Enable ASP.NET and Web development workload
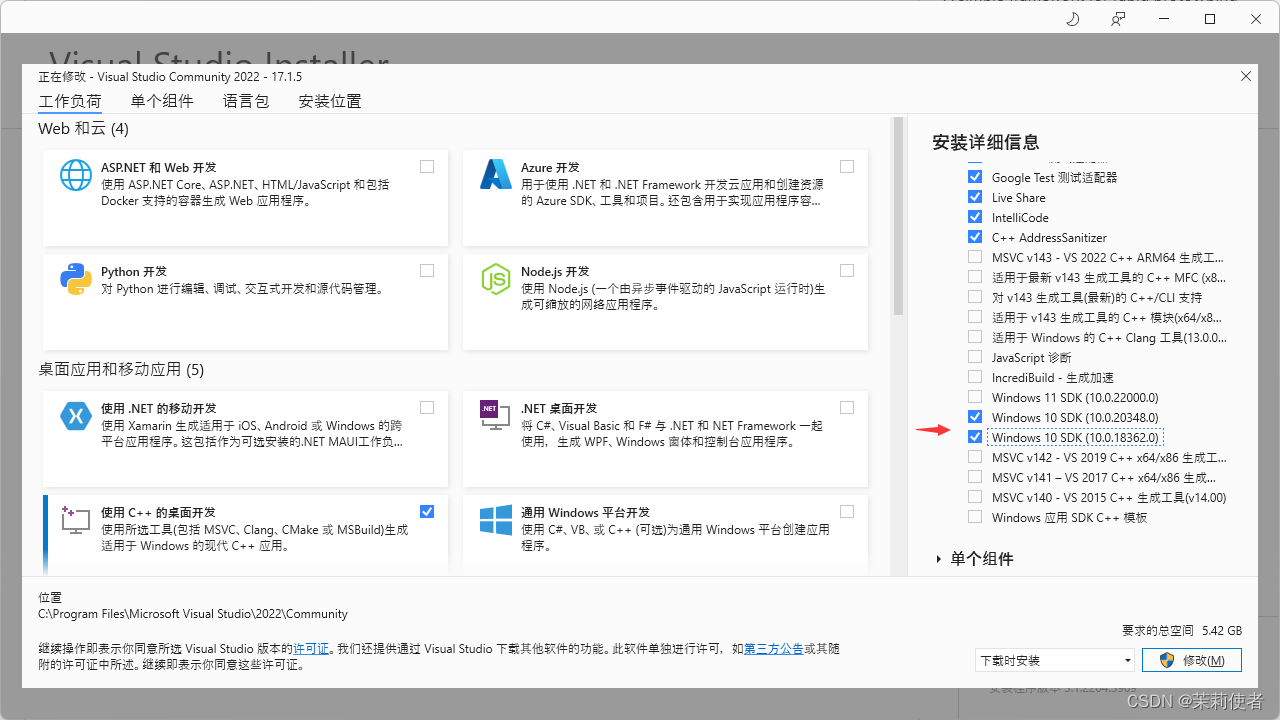This screenshot has width=1280, height=720. [x=427, y=166]
